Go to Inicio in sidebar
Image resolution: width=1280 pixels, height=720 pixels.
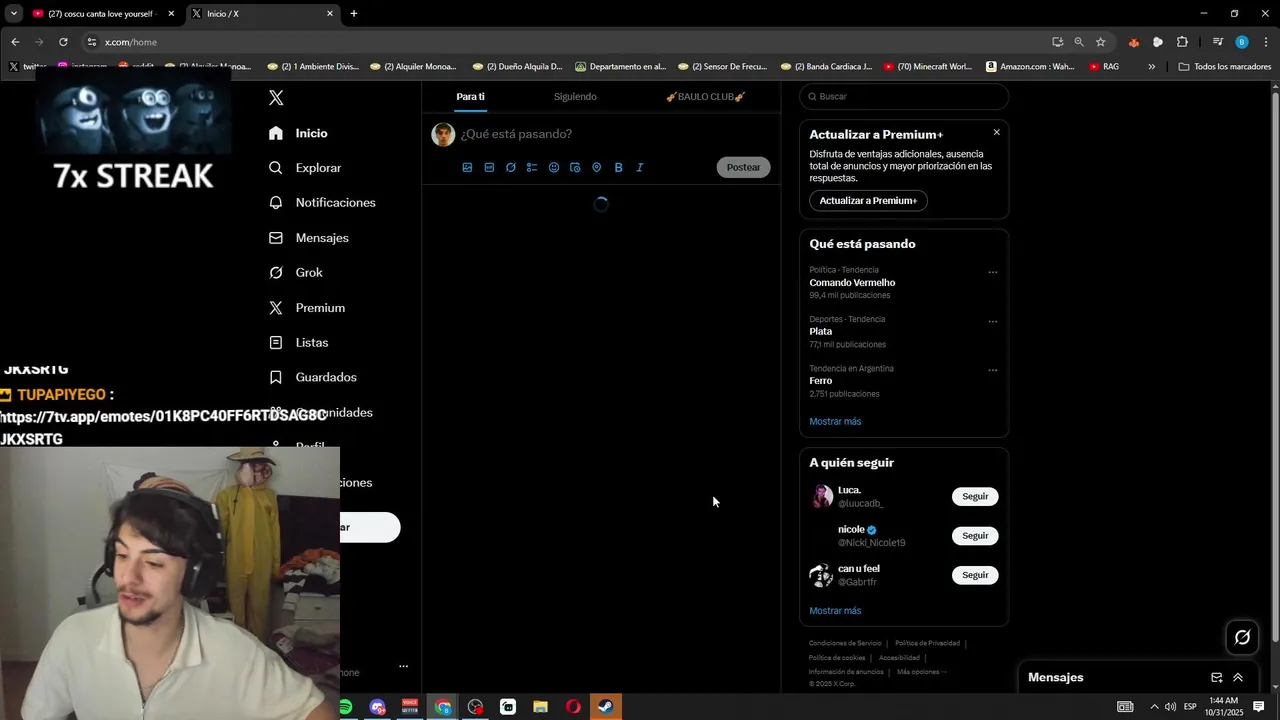(x=298, y=133)
